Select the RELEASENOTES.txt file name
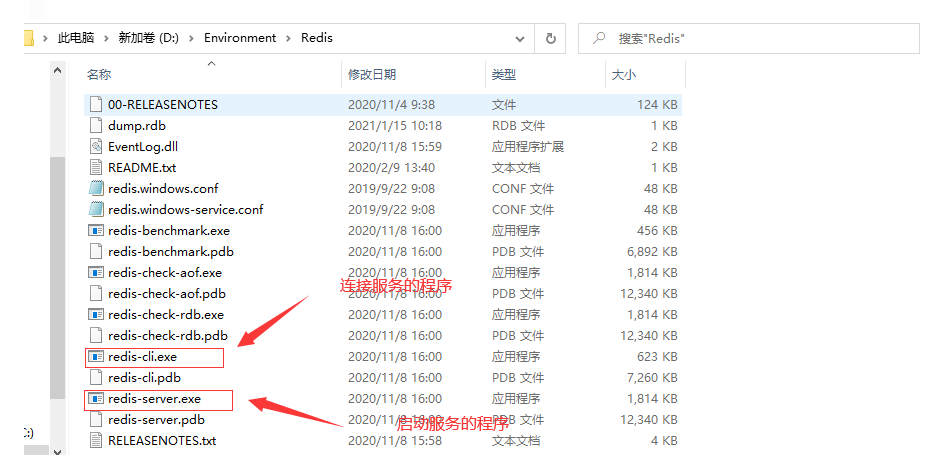Viewport: 931px width, 455px height. coord(162,441)
